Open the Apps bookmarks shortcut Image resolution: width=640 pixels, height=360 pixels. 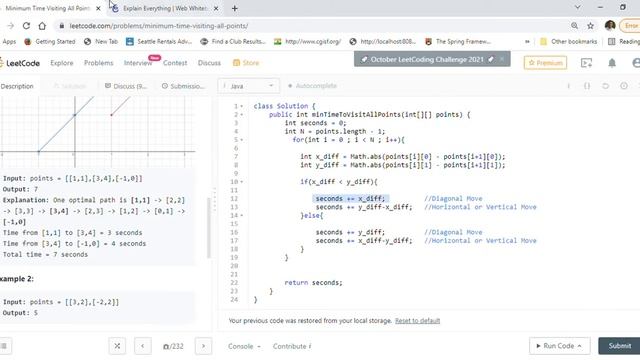point(9,42)
